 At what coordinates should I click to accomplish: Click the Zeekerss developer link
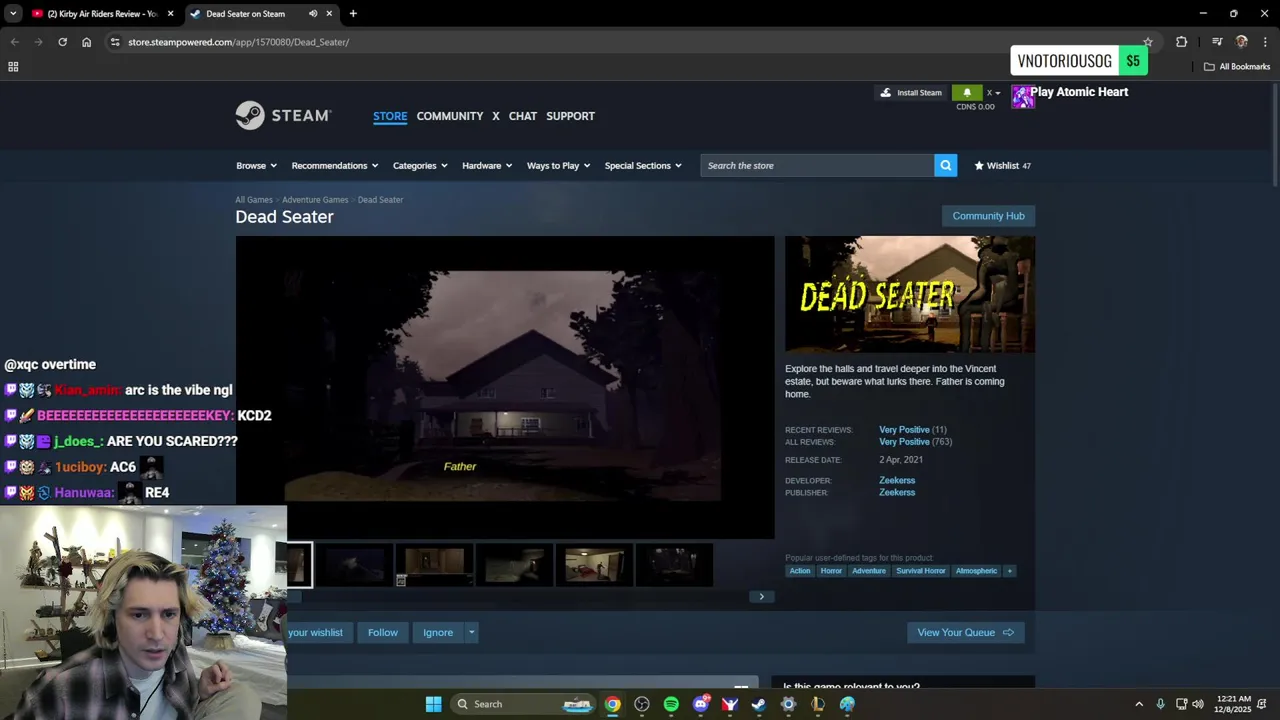[x=897, y=480]
